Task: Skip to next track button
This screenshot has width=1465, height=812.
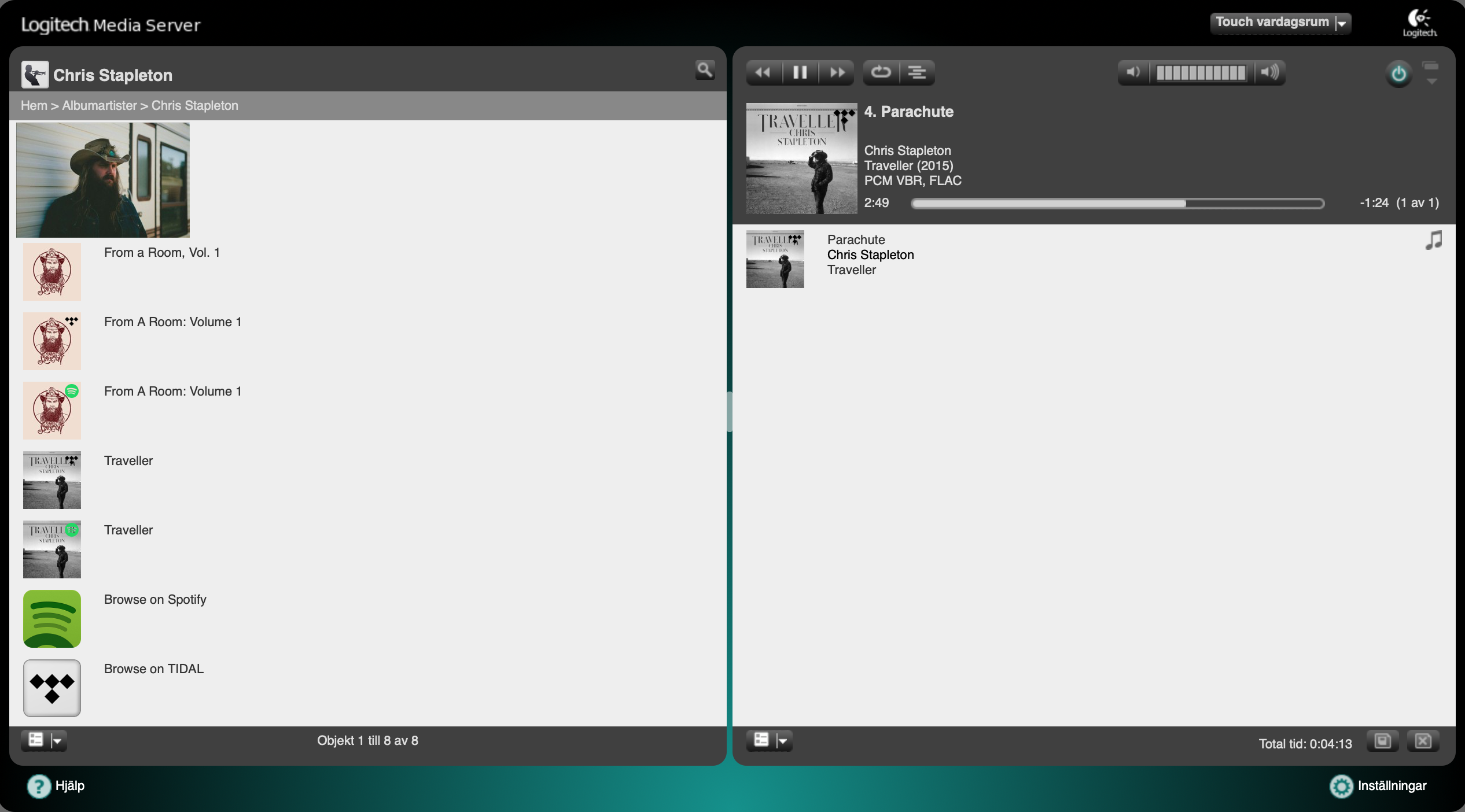Action: coord(837,72)
